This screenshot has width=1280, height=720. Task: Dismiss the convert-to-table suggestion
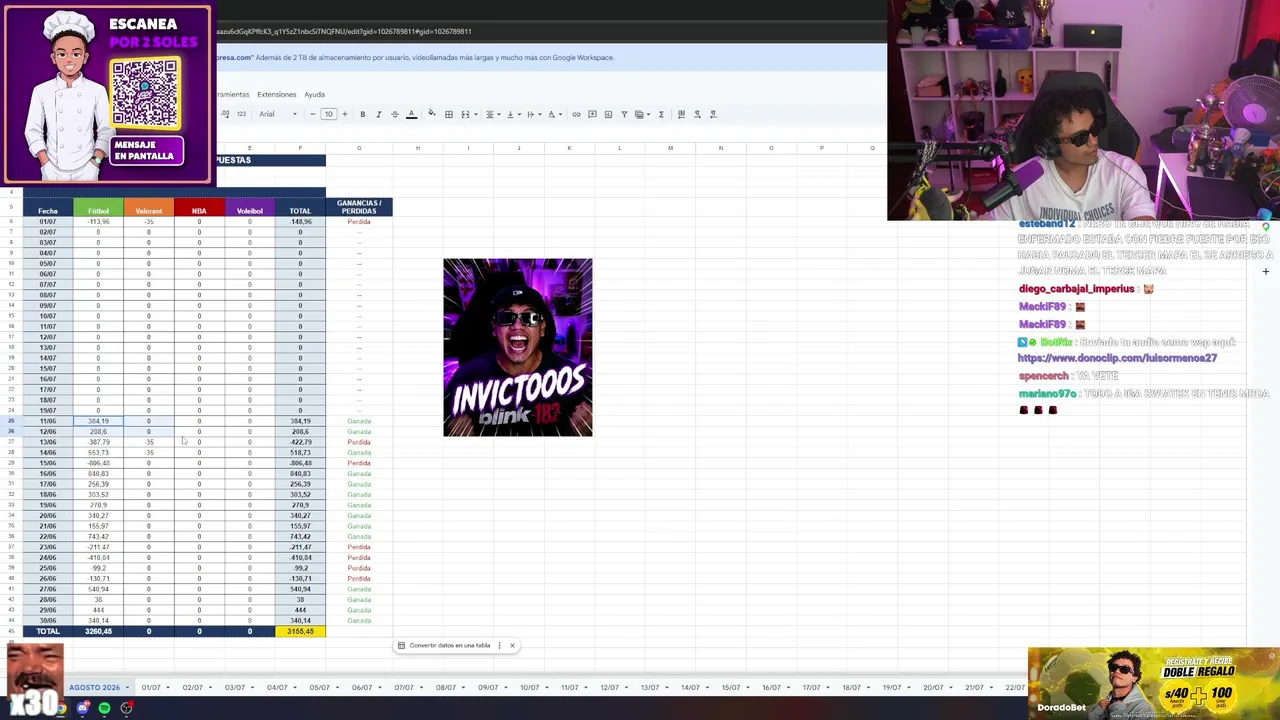(x=512, y=646)
